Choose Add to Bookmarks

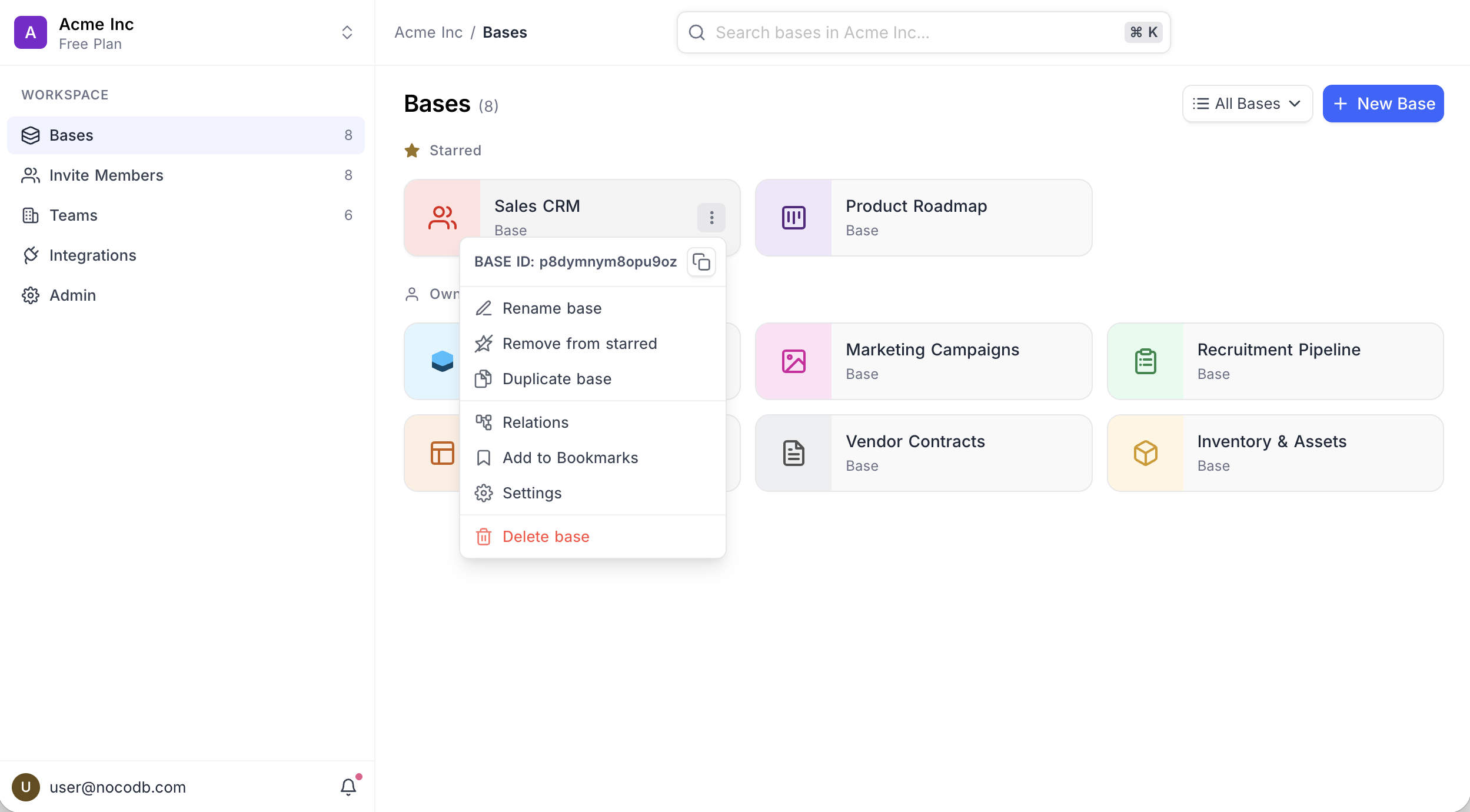[x=593, y=458]
